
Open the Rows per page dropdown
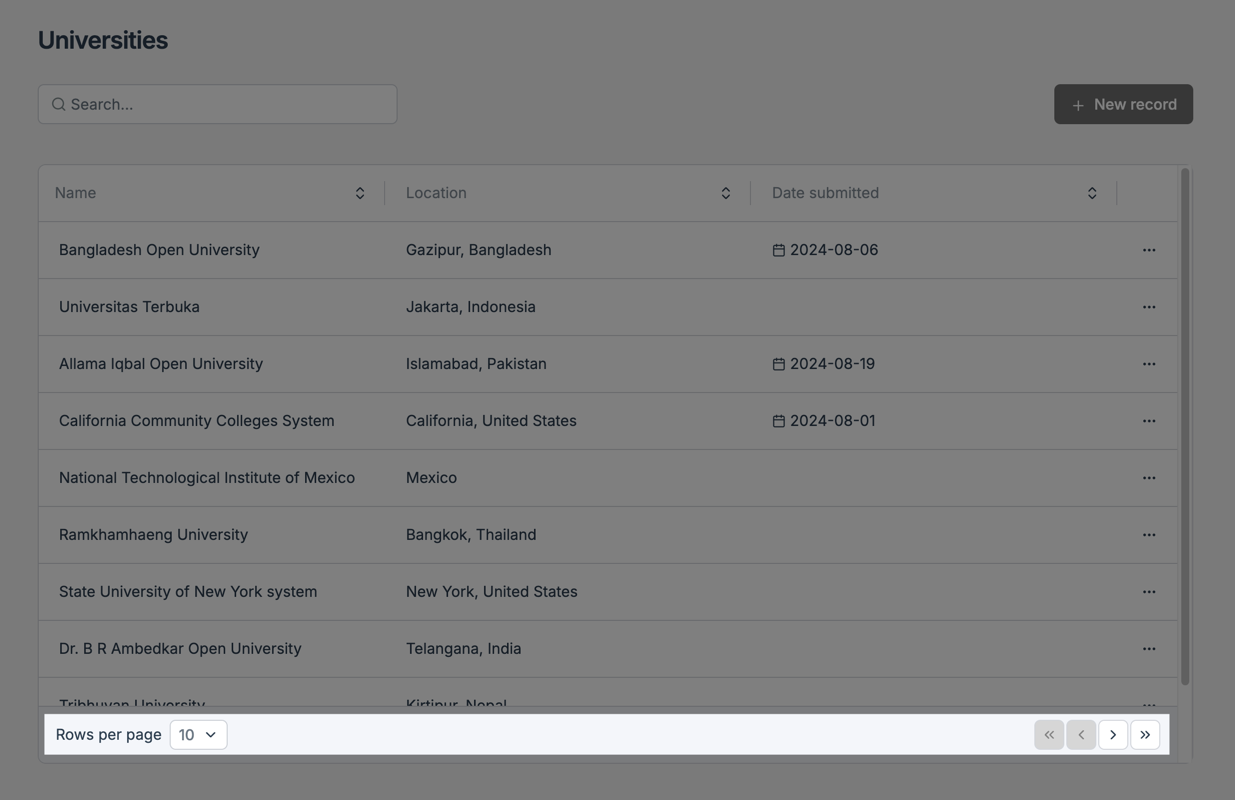198,735
